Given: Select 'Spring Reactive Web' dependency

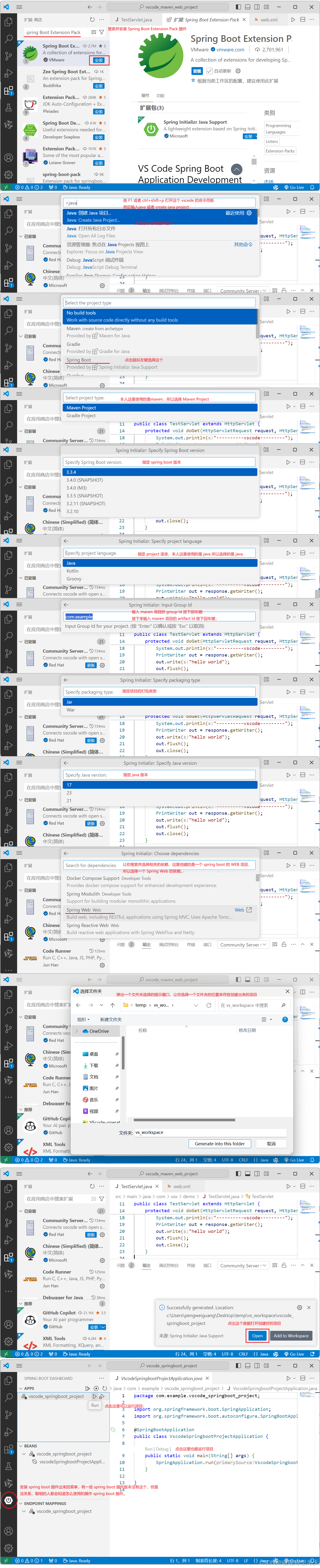Looking at the screenshot, I should [x=160, y=929].
